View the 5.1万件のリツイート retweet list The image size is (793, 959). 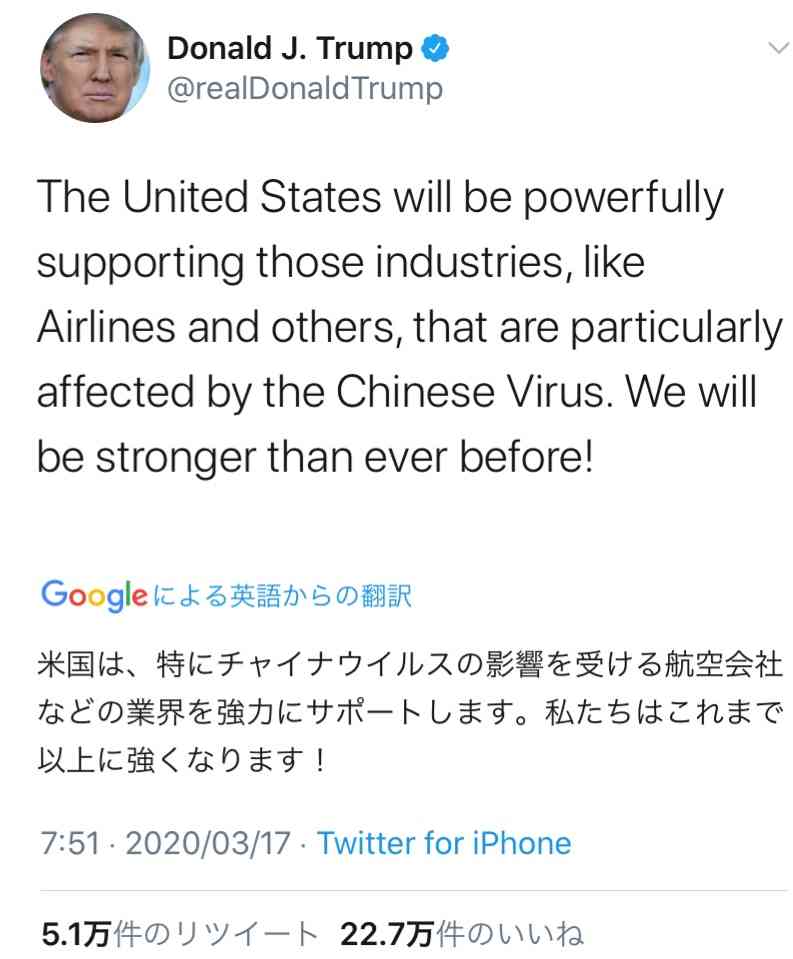pos(179,934)
